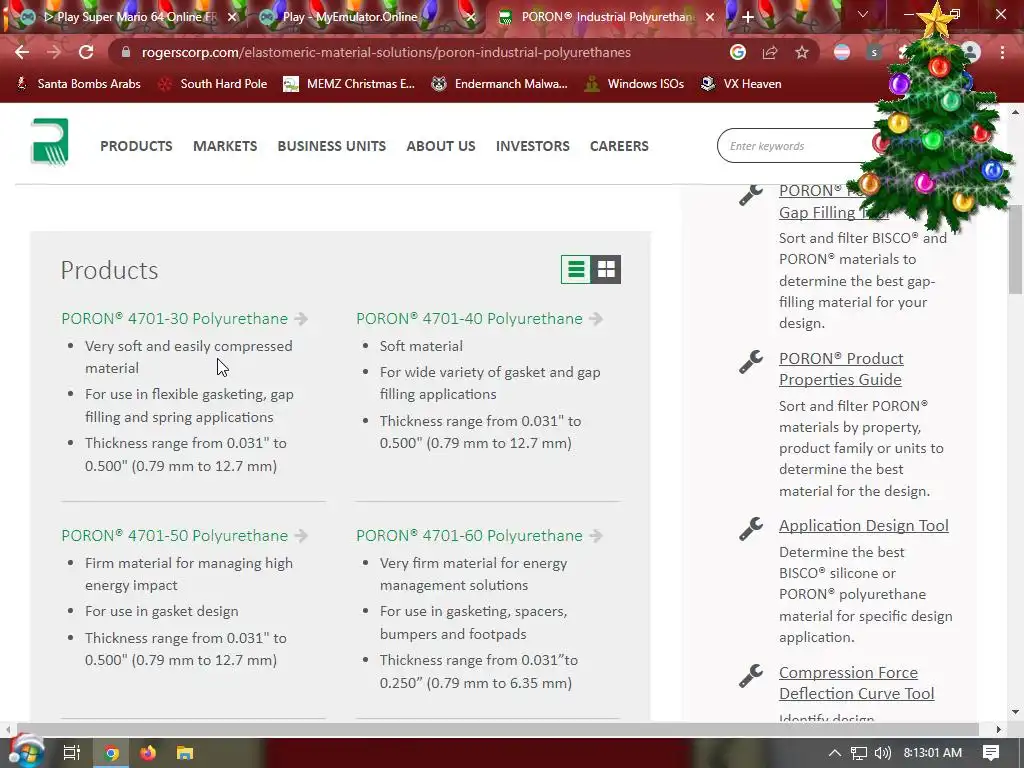Open ABOUT US navigation menu
Screen dimensions: 1024x768
pyautogui.click(x=441, y=146)
